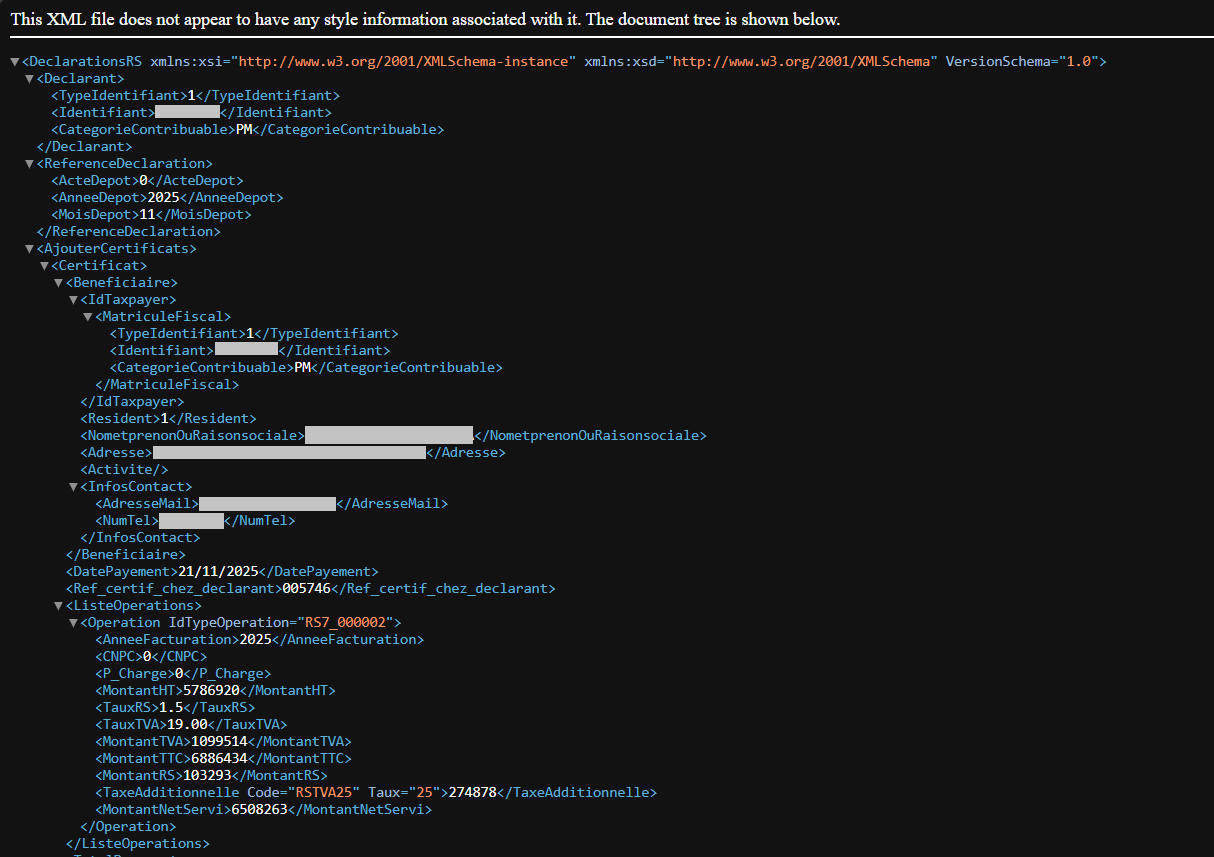Click the redacted Adresse value

289,453
